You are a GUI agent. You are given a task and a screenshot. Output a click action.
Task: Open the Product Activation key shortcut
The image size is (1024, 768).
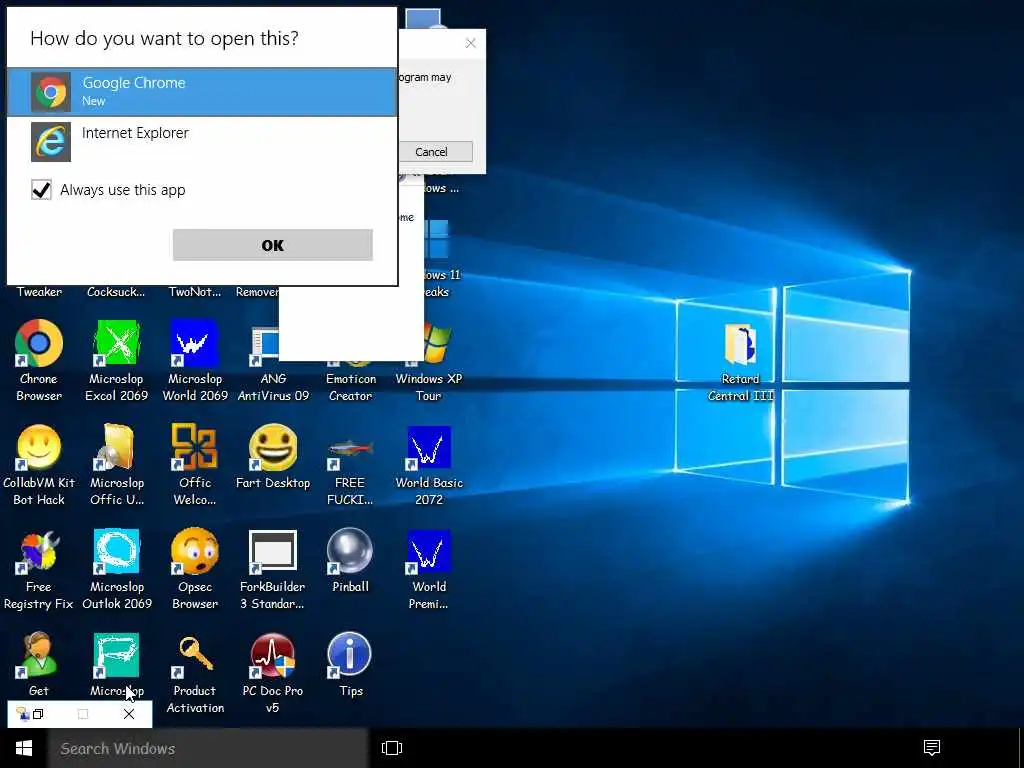tap(195, 673)
